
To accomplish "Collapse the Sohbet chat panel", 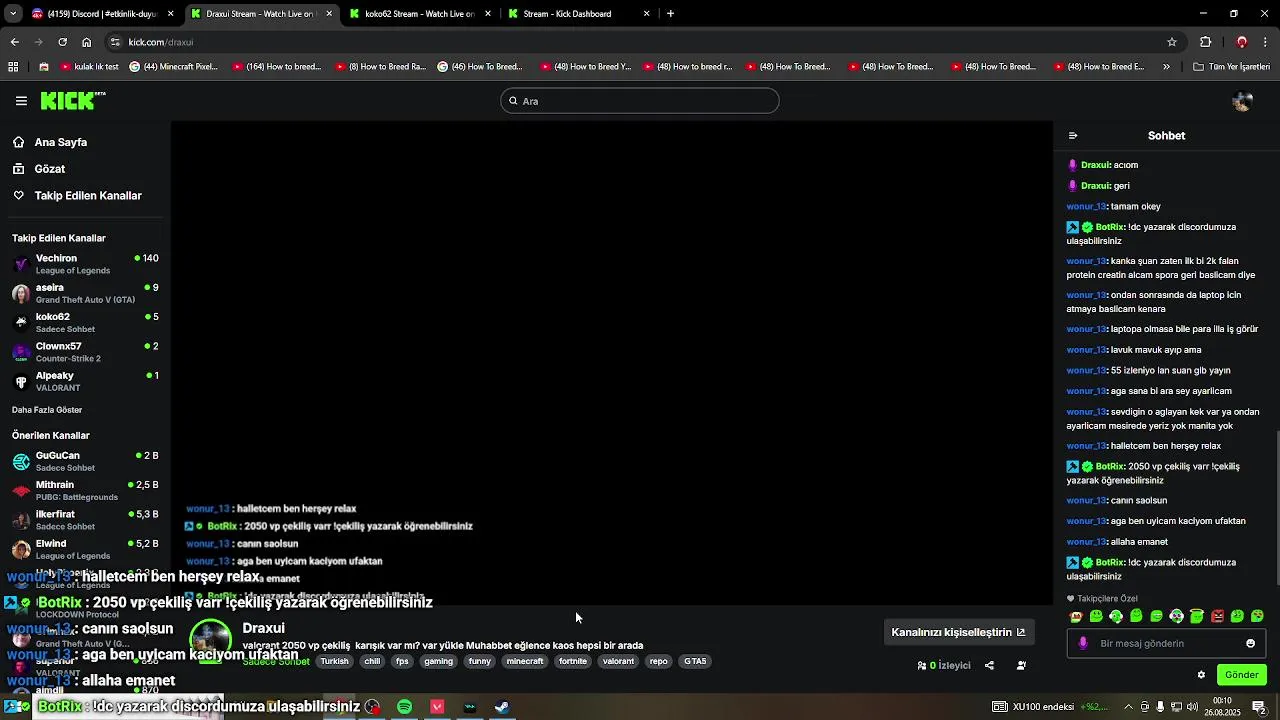I will click(1073, 135).
